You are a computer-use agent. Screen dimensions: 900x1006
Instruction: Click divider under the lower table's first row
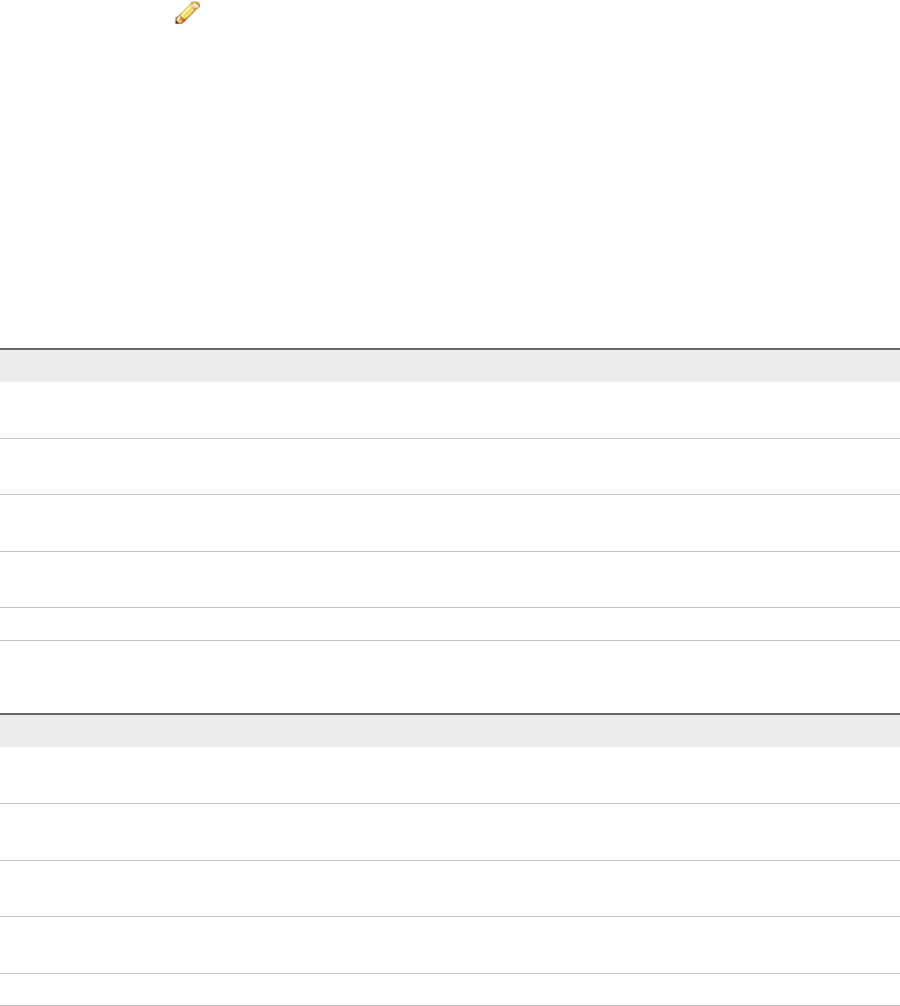(x=450, y=803)
